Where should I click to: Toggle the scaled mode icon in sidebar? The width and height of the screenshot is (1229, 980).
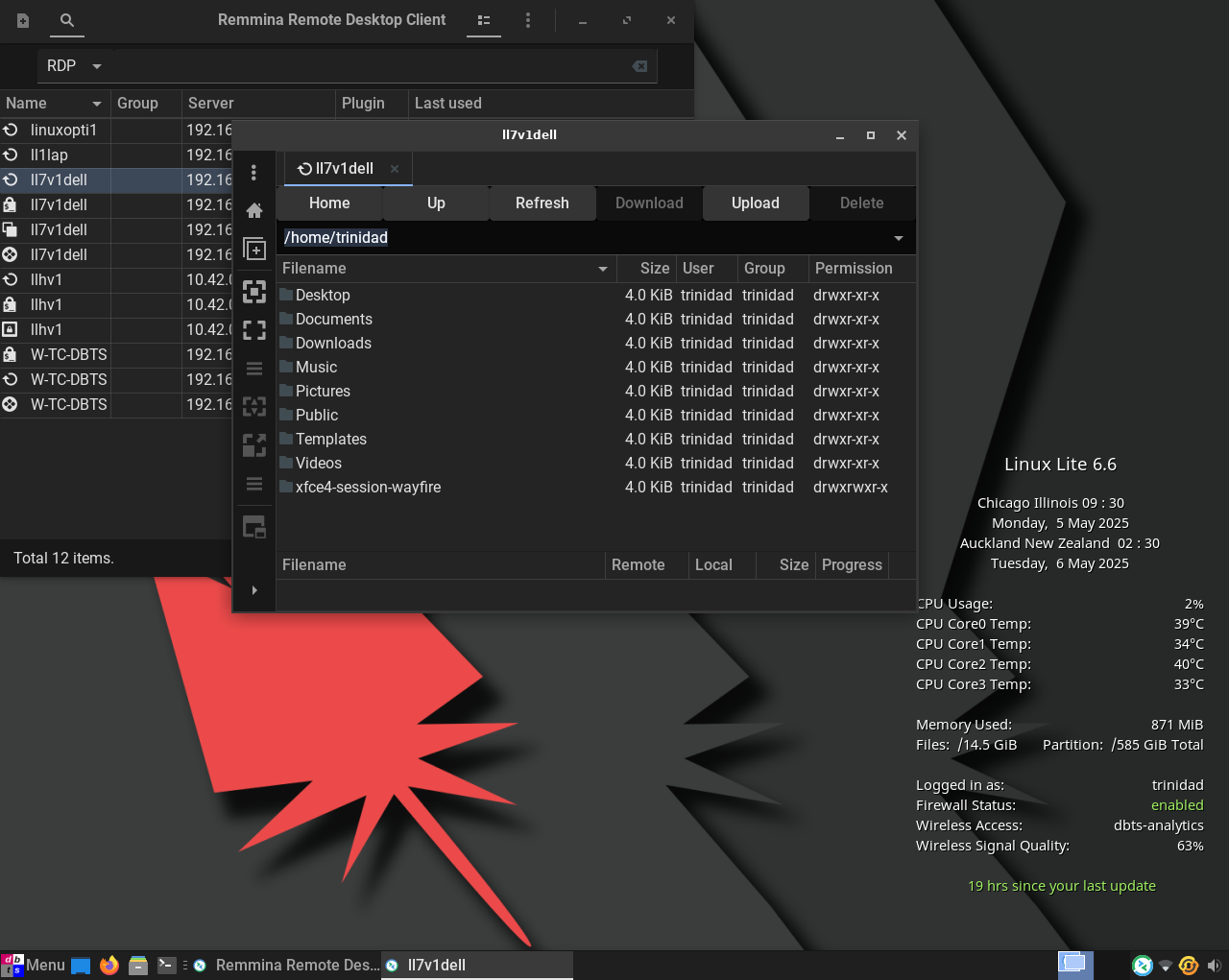(254, 445)
